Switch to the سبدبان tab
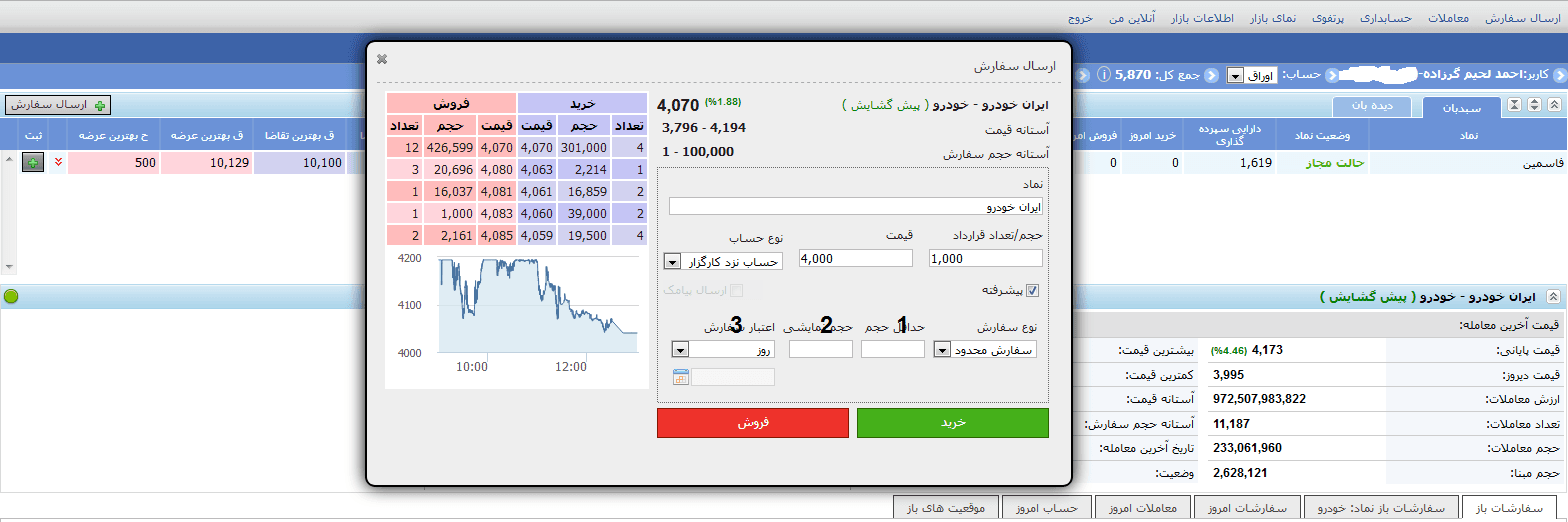Image resolution: width=1568 pixels, height=522 pixels. click(x=1461, y=108)
